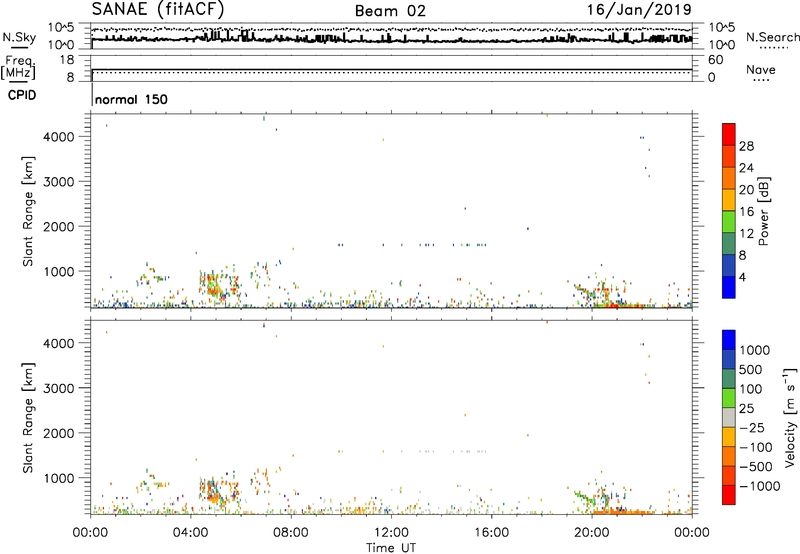Click the "20:00" time tick label

pos(591,533)
